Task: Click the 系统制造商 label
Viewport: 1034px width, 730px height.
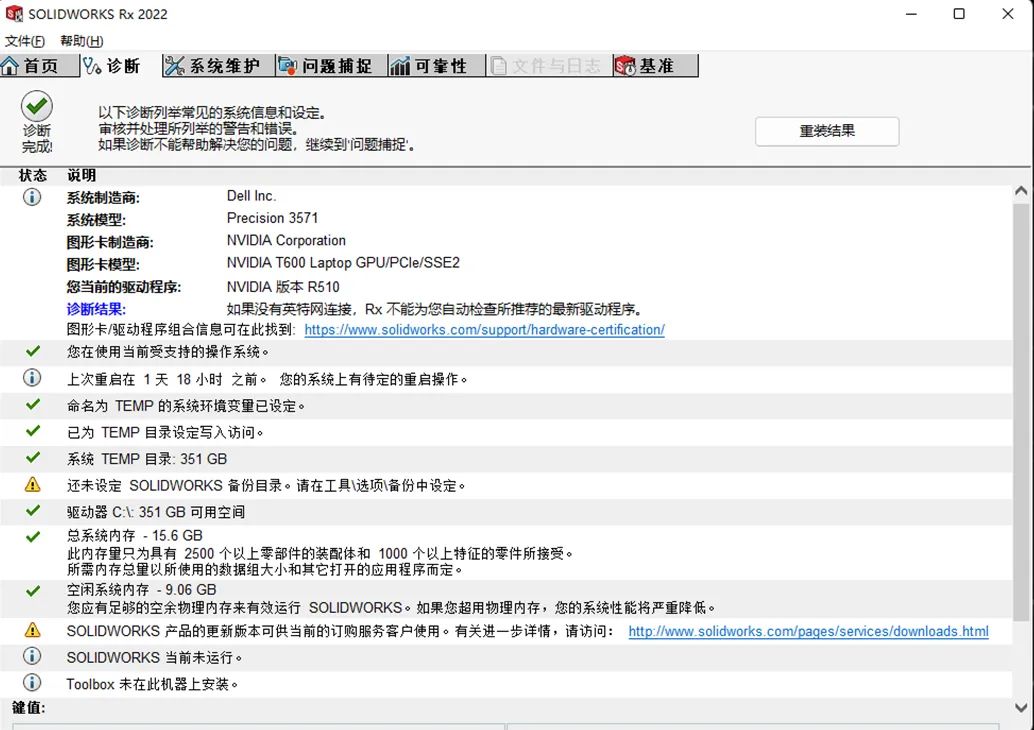Action: coord(103,198)
